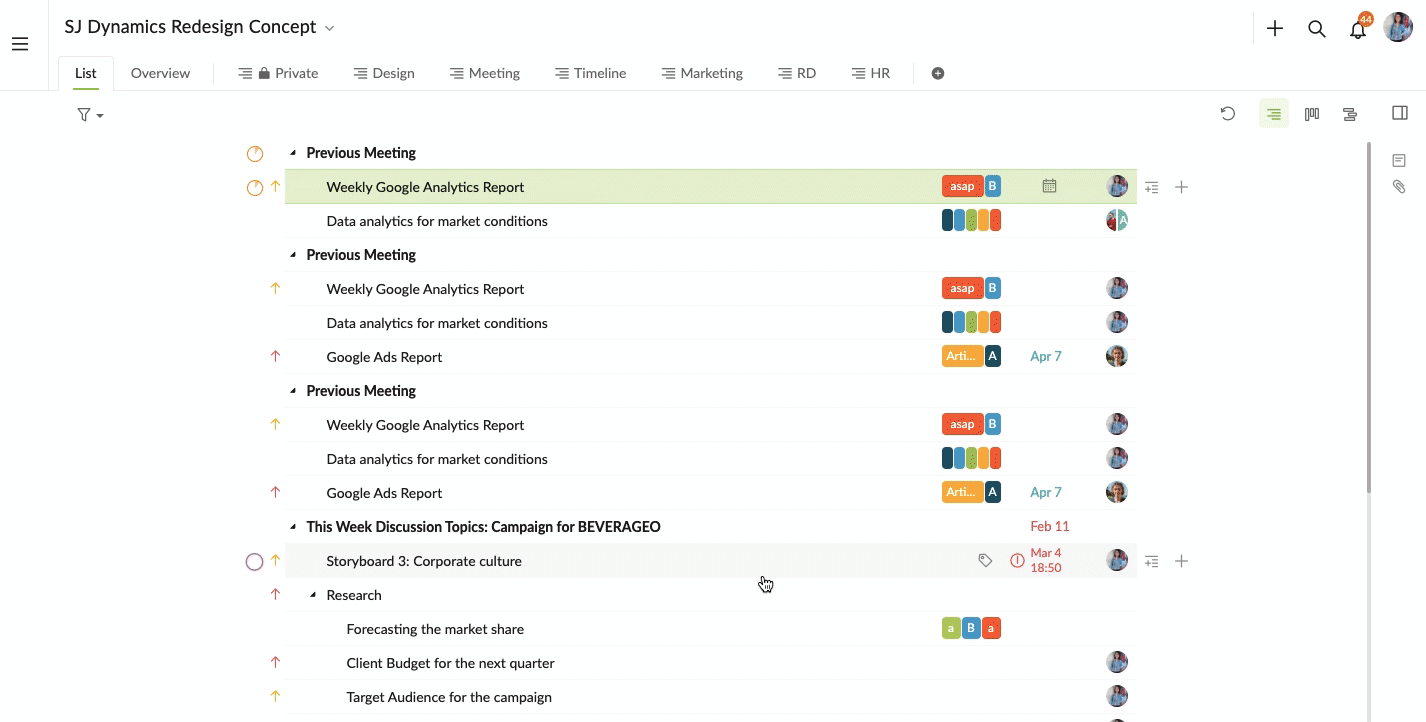Select the Overview tab

(160, 73)
